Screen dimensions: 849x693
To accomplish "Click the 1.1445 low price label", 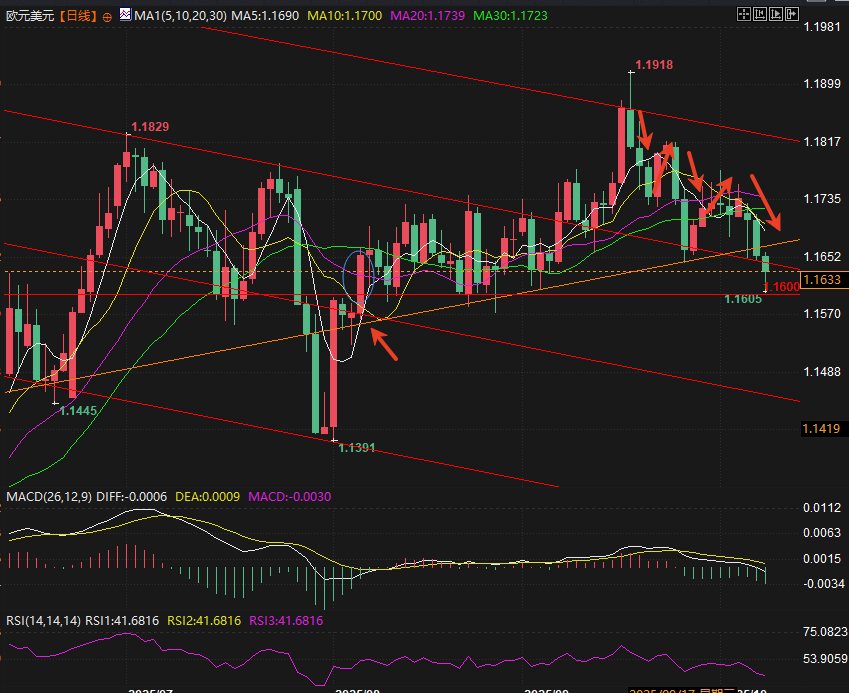I will click(x=78, y=411).
